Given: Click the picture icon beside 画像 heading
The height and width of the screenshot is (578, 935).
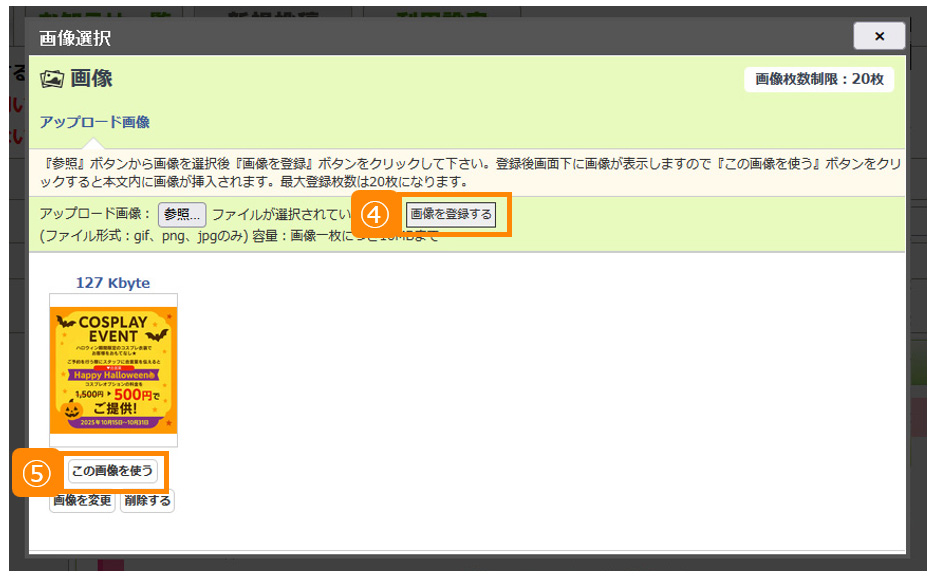Looking at the screenshot, I should point(51,79).
